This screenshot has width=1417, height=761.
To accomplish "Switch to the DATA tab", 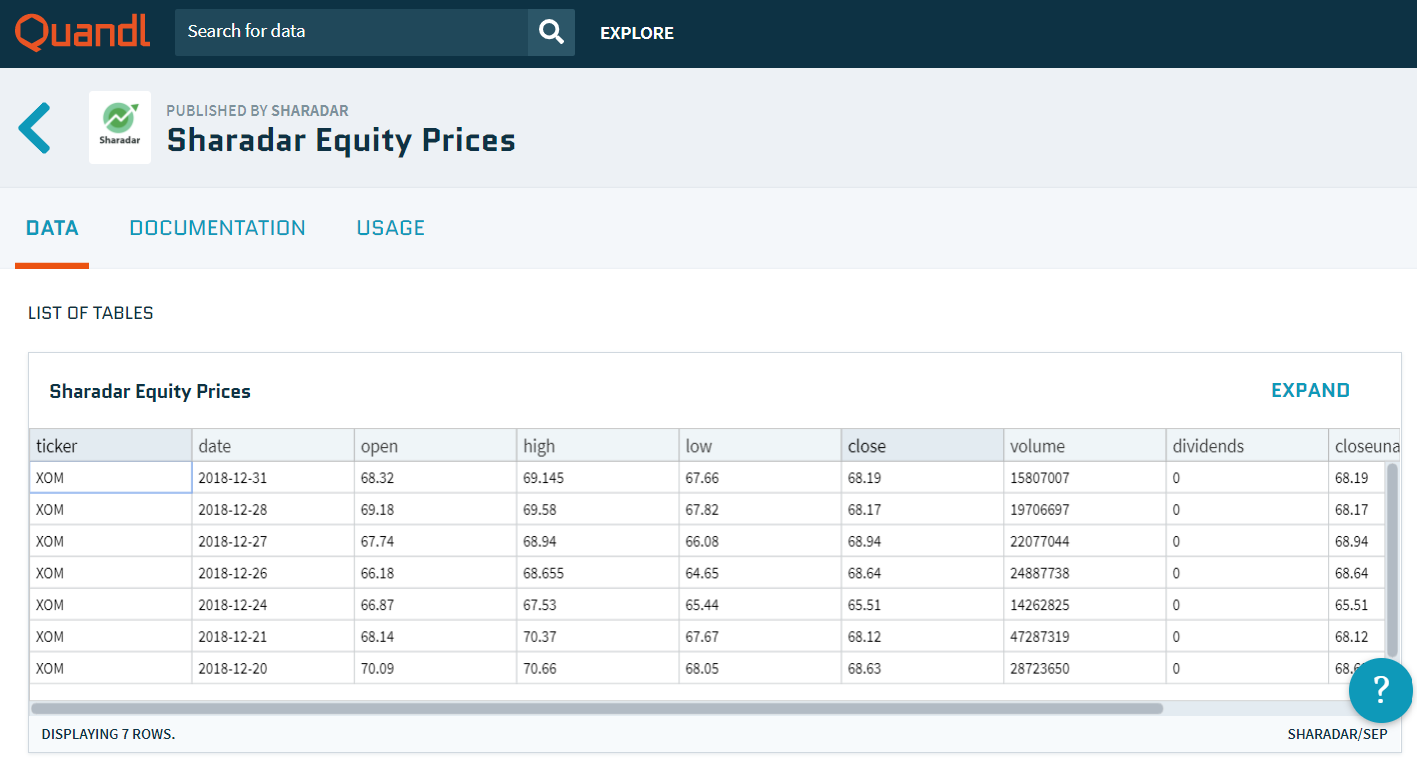I will click(x=52, y=228).
